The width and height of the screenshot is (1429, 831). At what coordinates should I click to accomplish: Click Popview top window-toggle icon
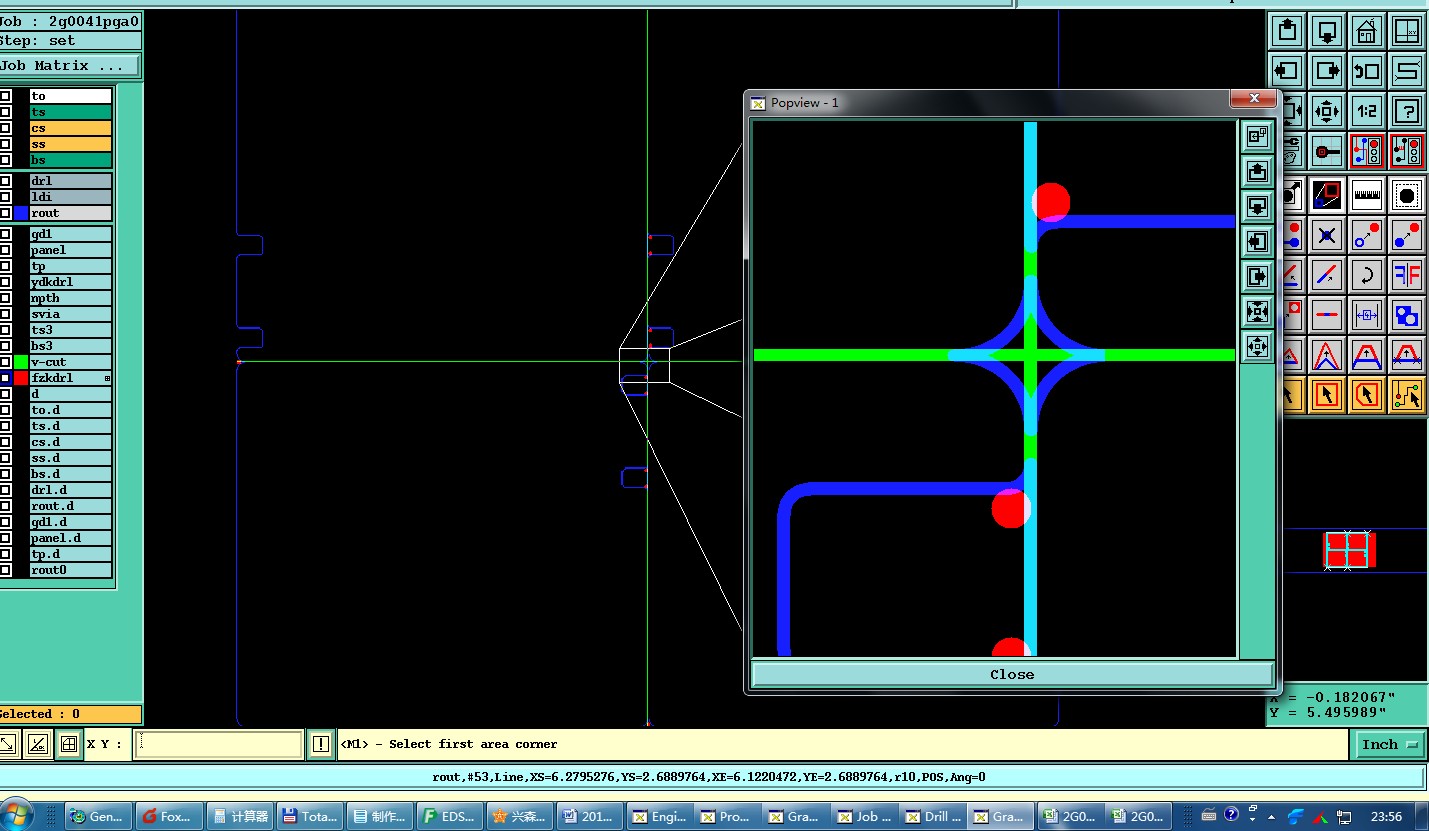[x=1257, y=136]
